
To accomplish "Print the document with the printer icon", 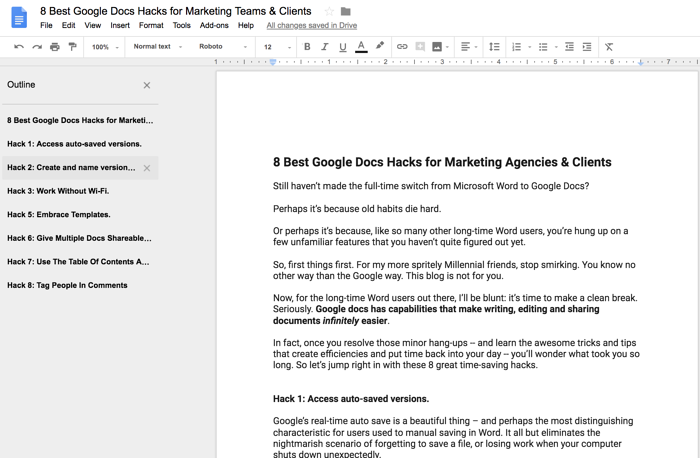I will pyautogui.click(x=54, y=46).
